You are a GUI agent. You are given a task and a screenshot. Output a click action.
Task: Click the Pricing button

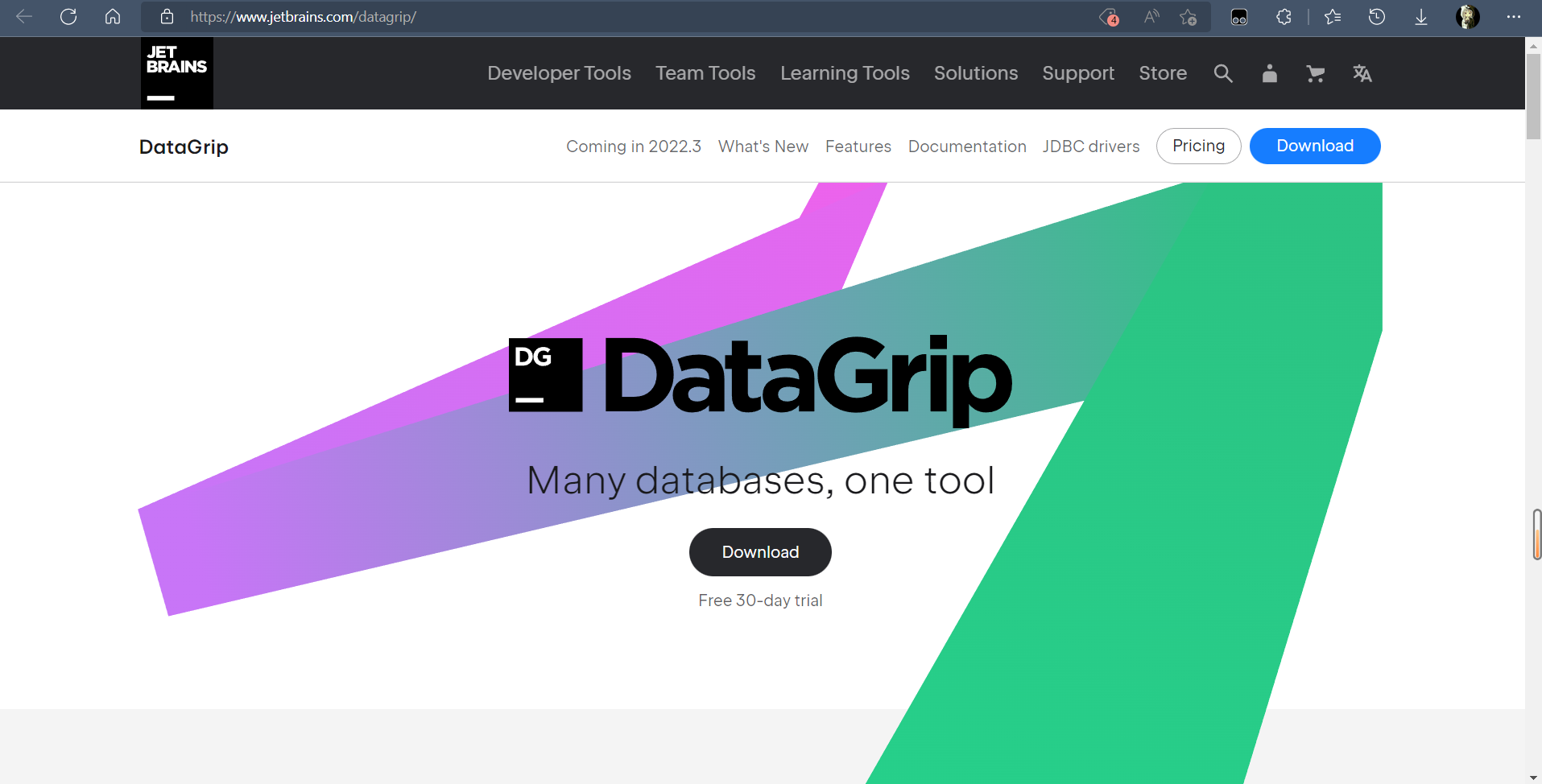[1198, 146]
